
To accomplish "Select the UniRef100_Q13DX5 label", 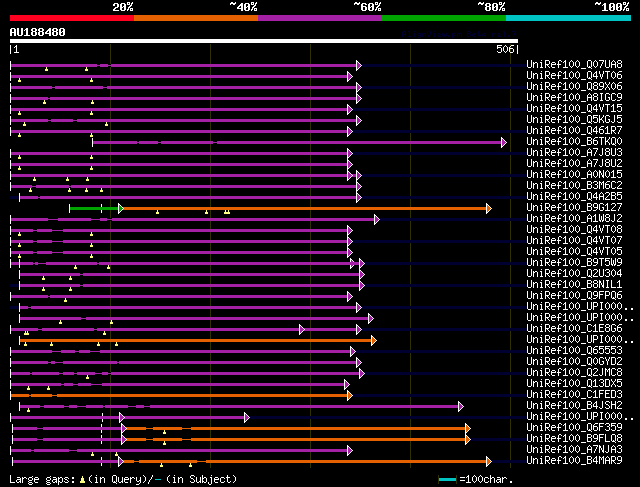I will coord(574,384).
